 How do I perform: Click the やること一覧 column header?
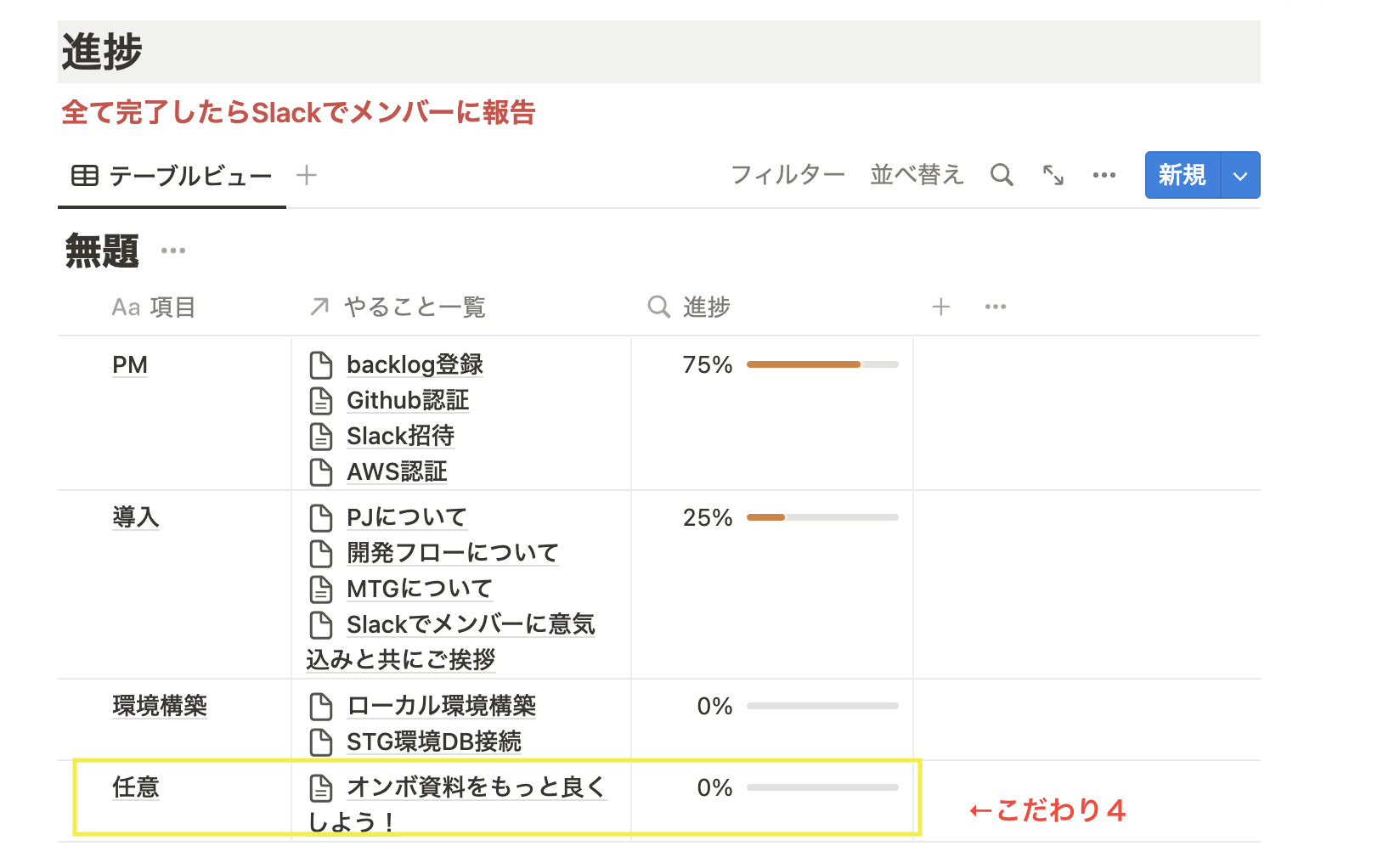[x=414, y=307]
